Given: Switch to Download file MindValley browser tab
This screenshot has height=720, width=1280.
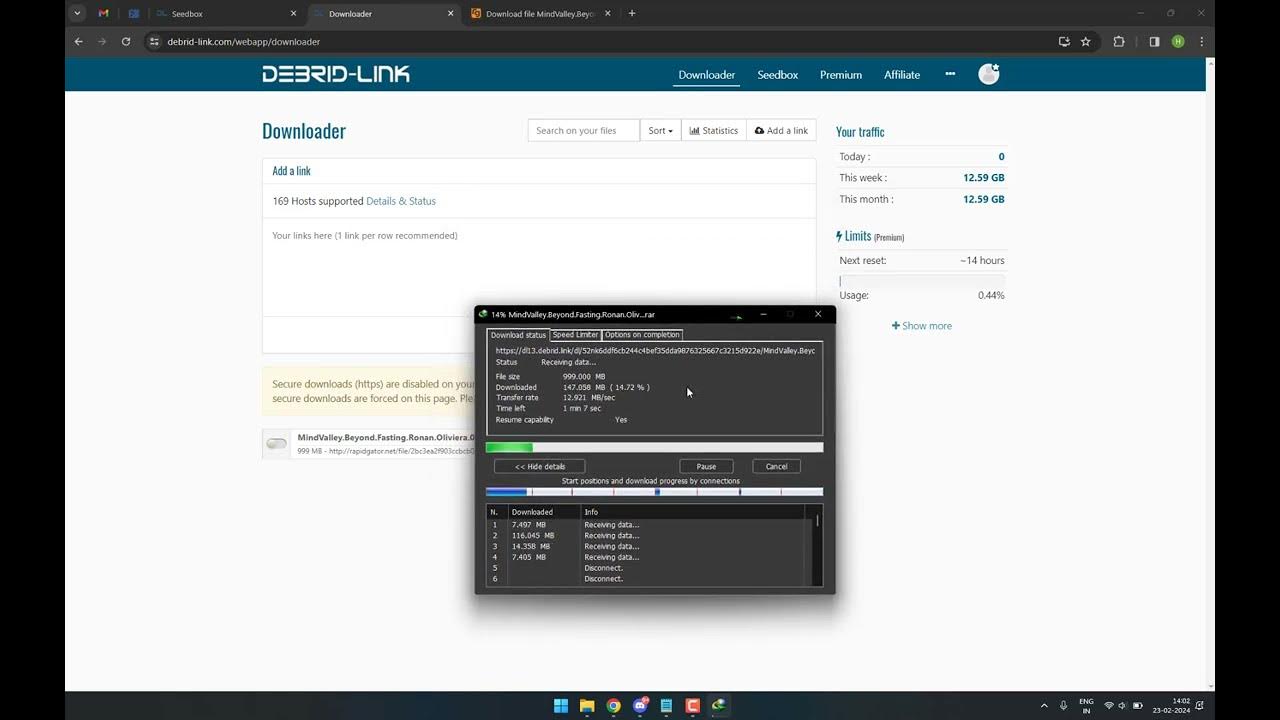Looking at the screenshot, I should coord(541,14).
